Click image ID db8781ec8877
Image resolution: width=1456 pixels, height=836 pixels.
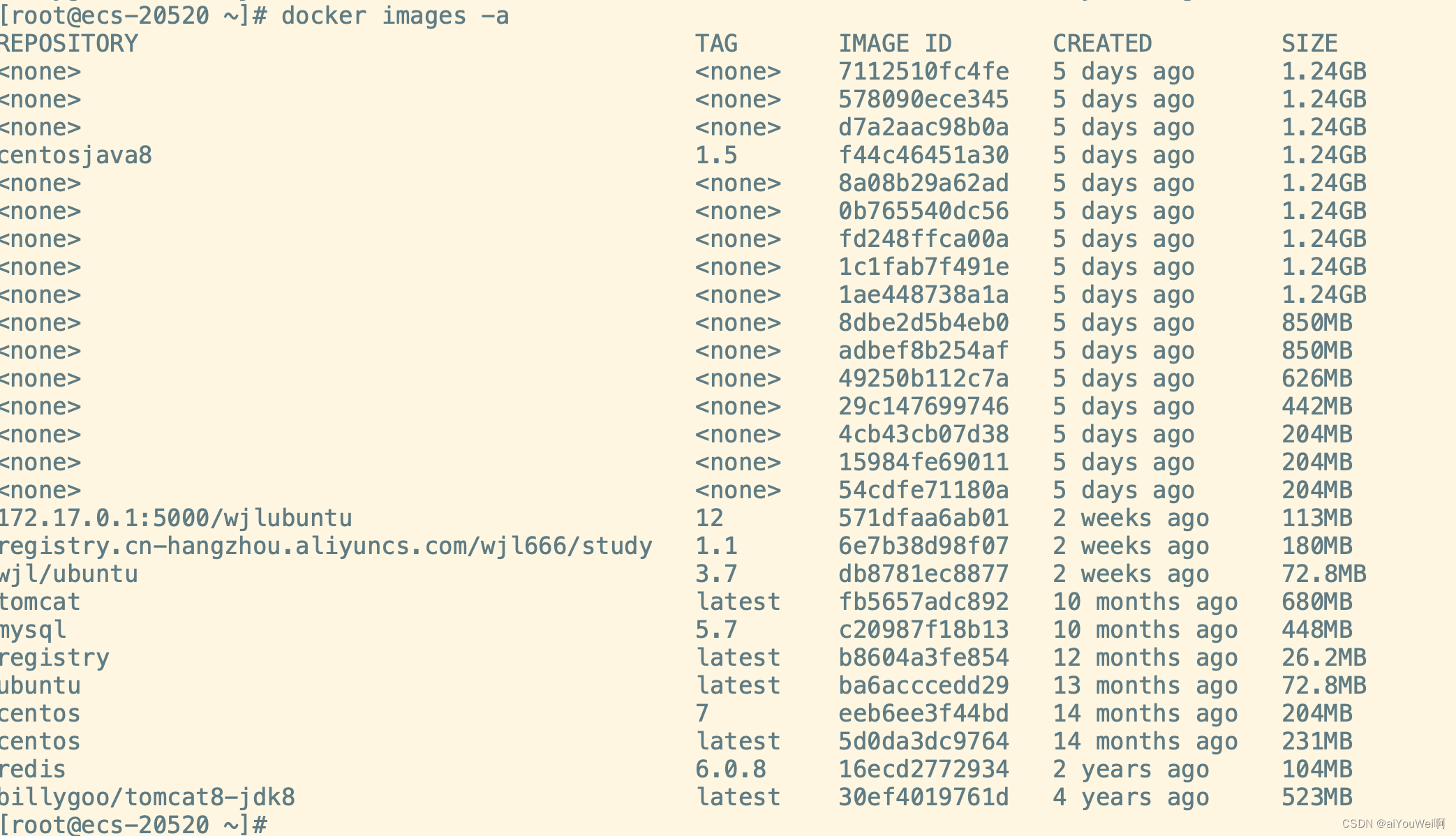pos(923,574)
